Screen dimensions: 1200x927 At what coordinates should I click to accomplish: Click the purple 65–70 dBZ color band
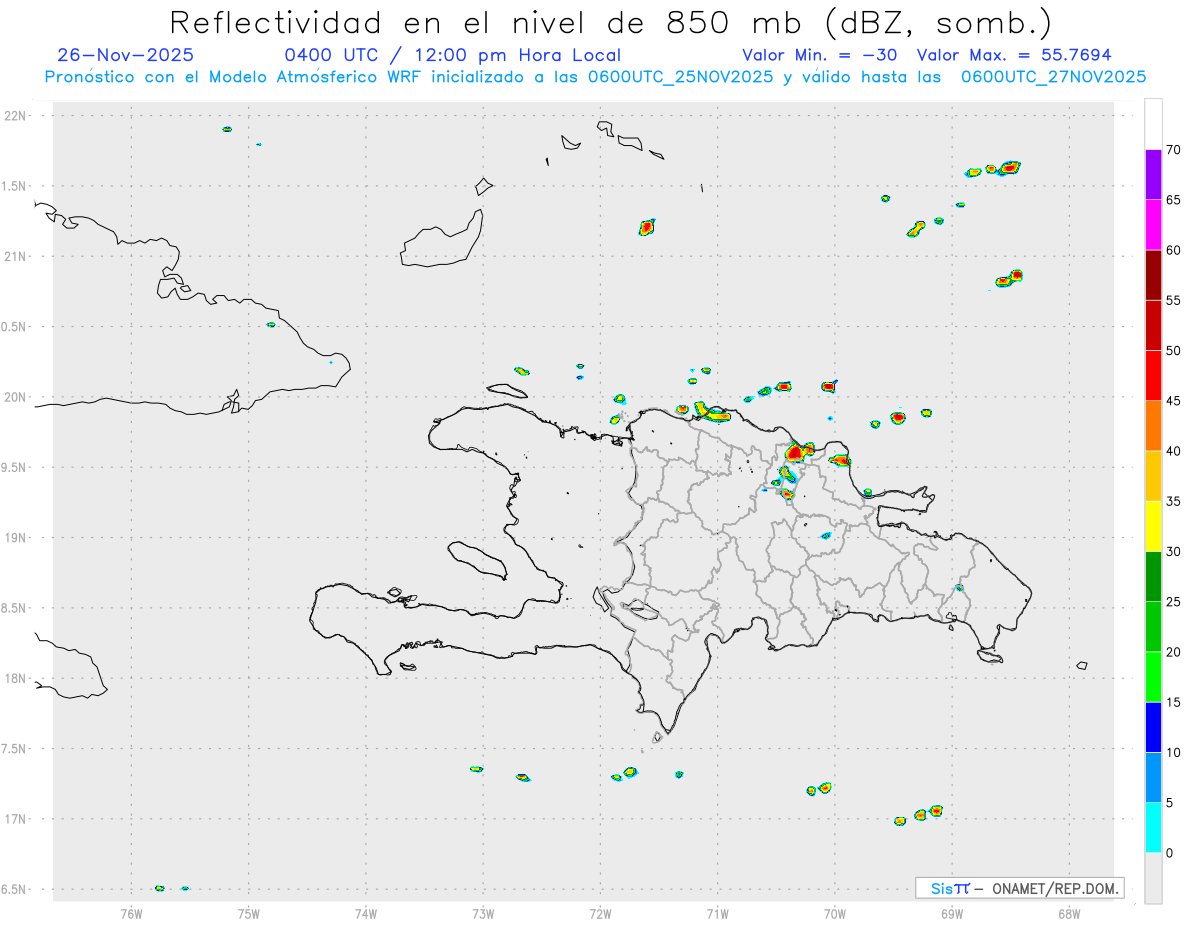coord(1153,175)
